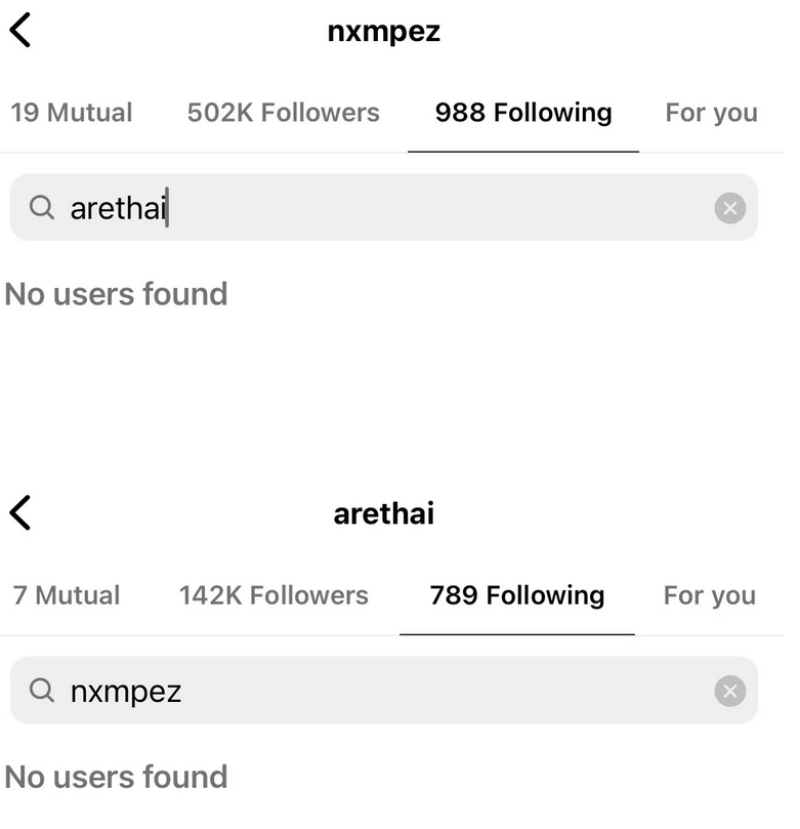Switch to the 142K Followers tab

pos(273,596)
